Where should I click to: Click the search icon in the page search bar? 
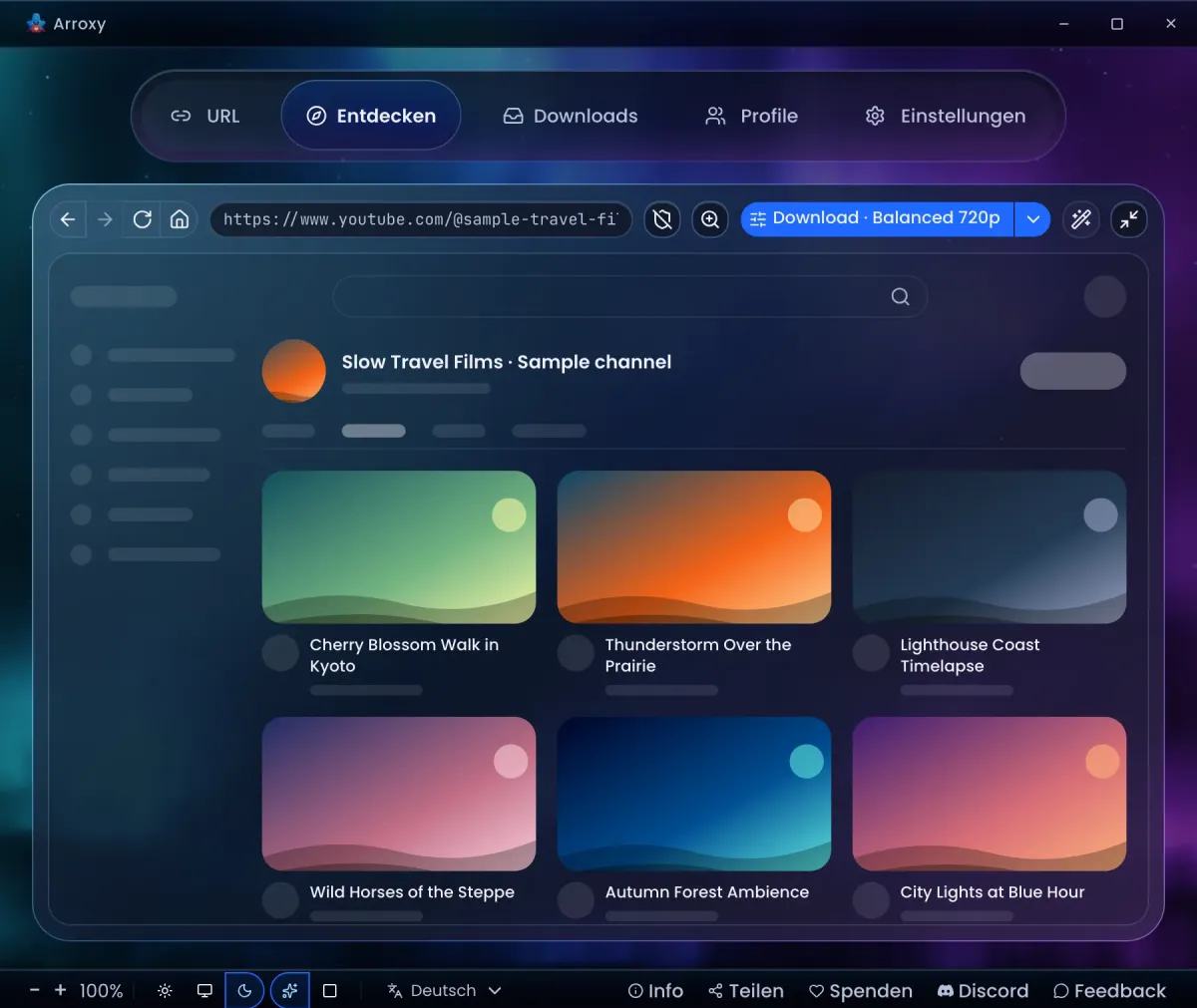pos(900,297)
